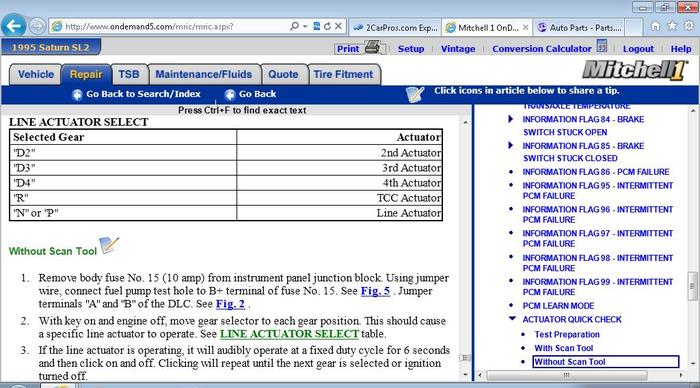Screen dimensions: 700x388
Task: Select the Tire Fitment tab
Action: pyautogui.click(x=343, y=75)
